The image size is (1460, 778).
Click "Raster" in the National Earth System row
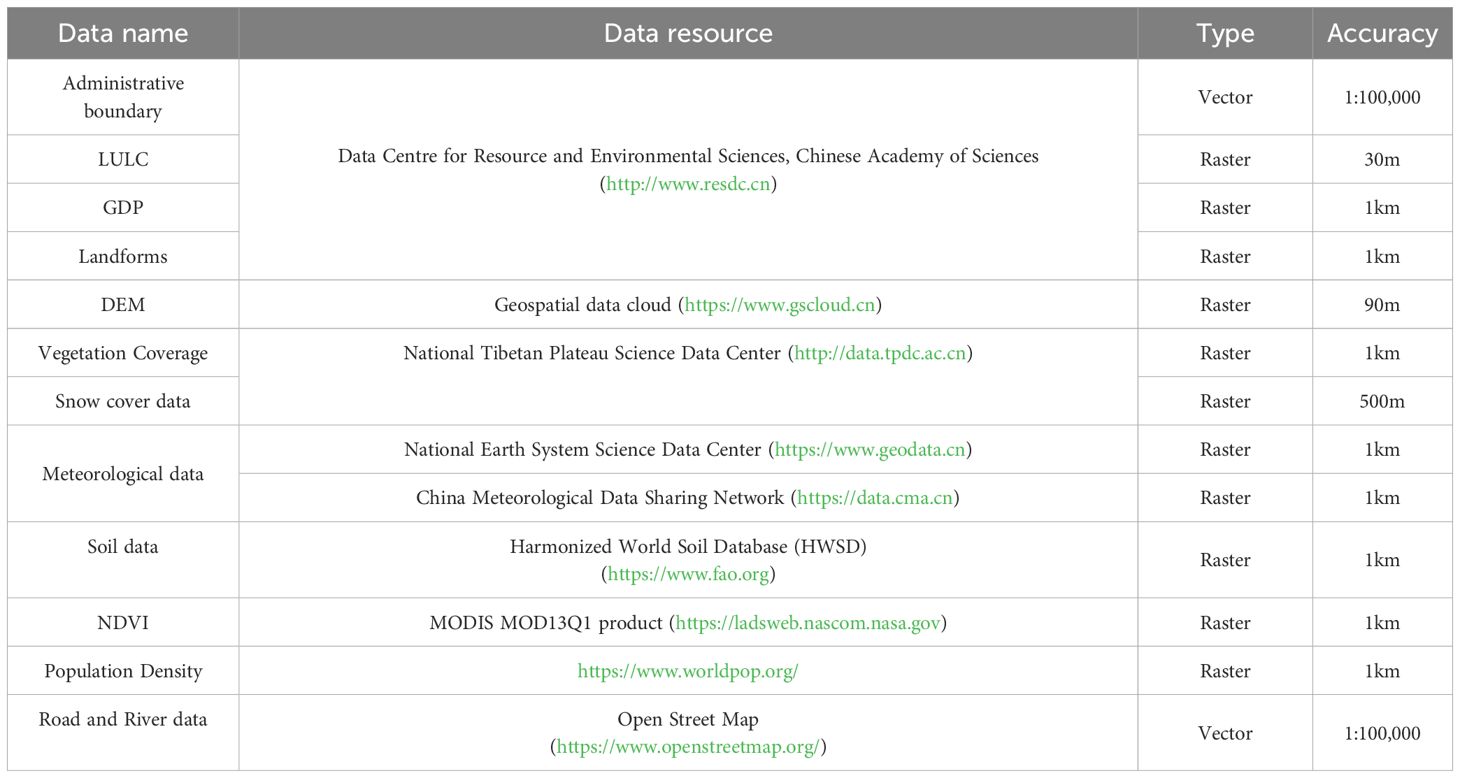1225,450
